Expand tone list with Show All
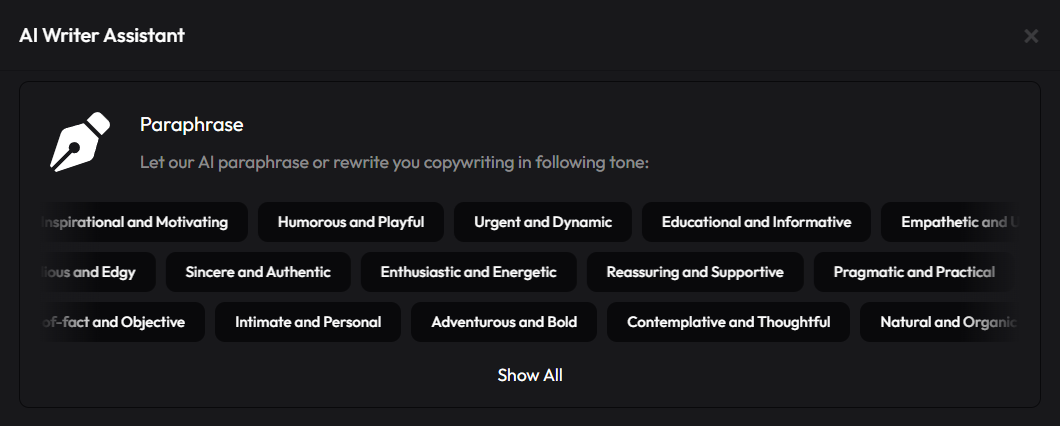 (x=530, y=375)
